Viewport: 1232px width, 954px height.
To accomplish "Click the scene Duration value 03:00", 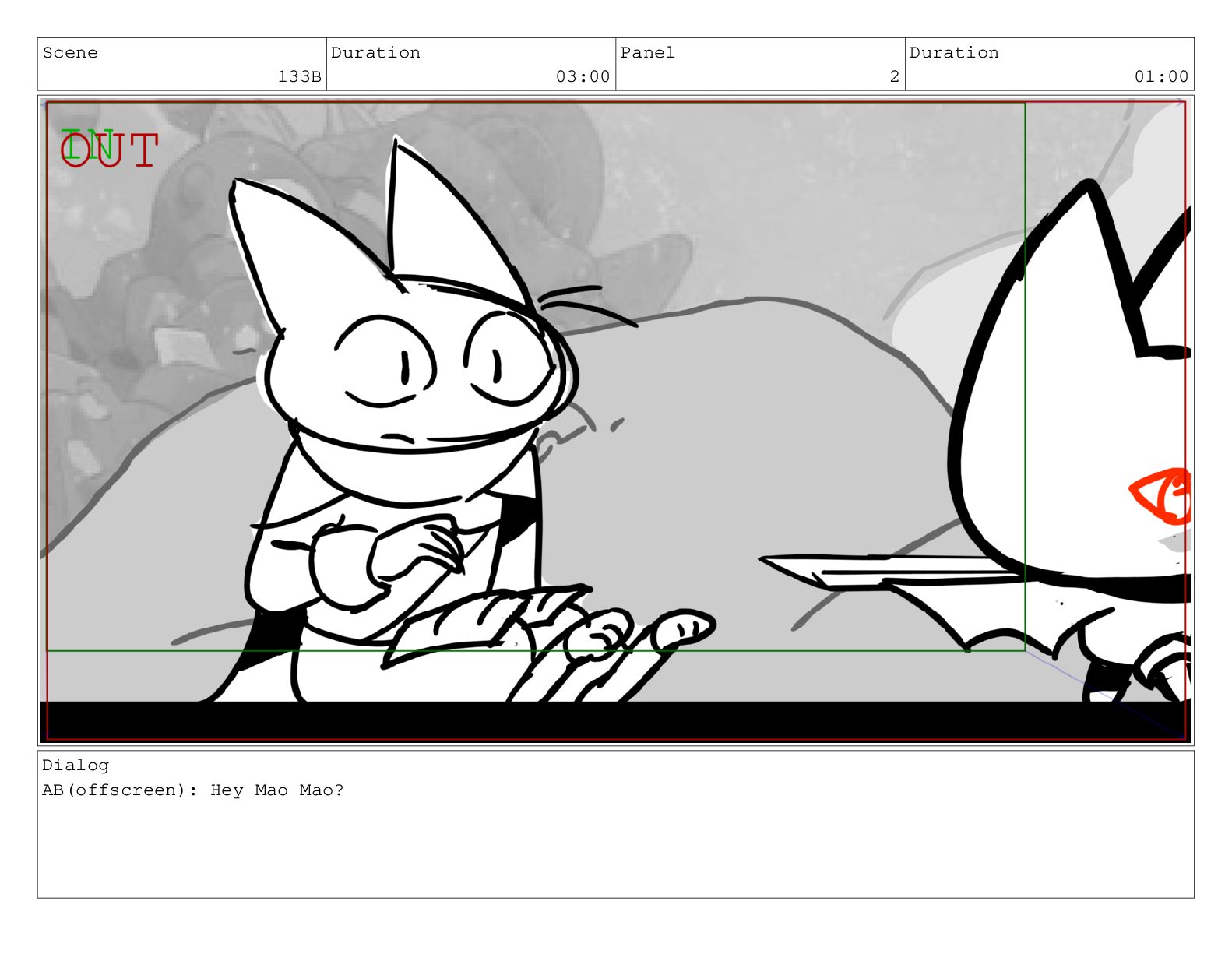I will 583,76.
